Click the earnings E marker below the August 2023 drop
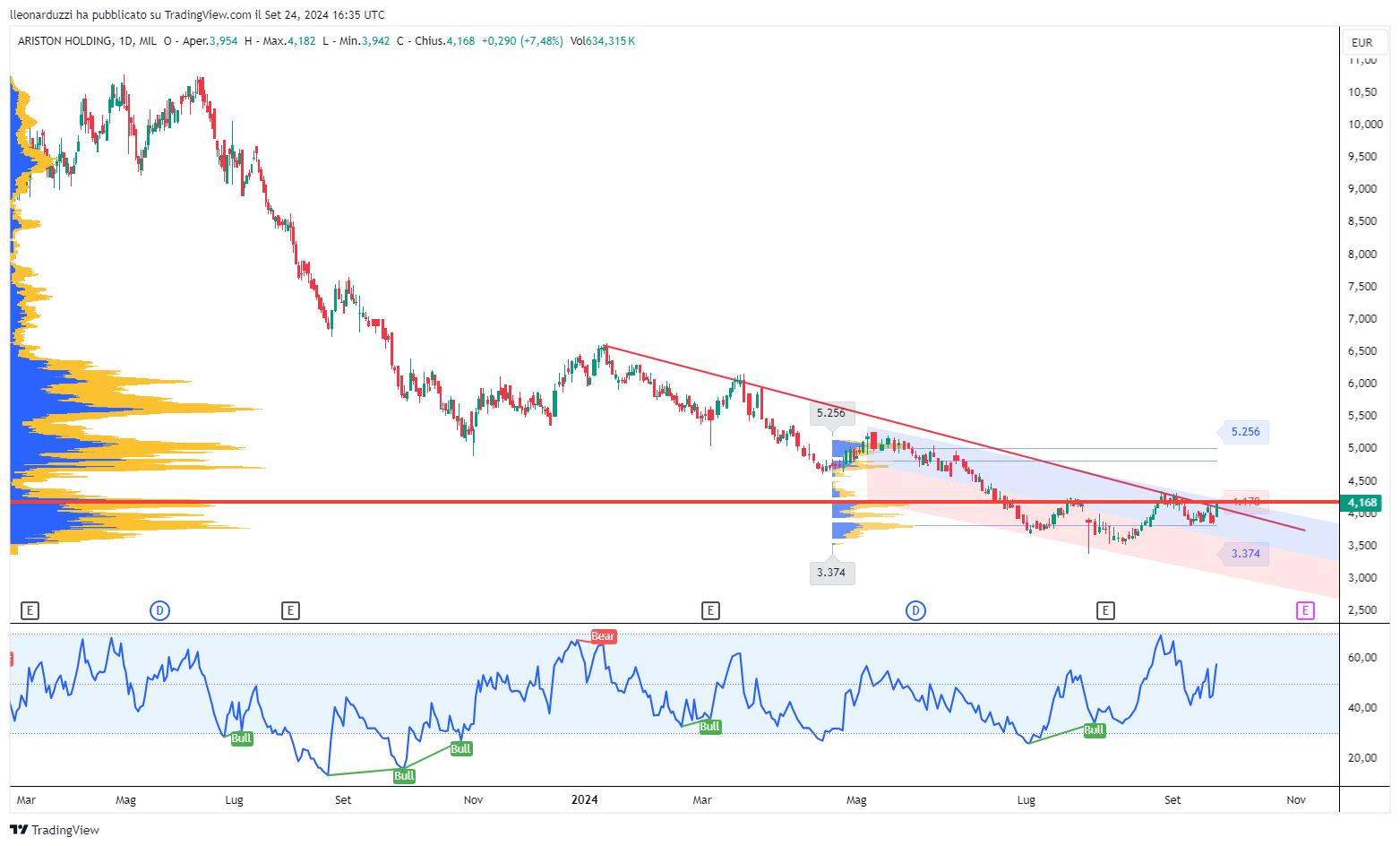Image resolution: width=1400 pixels, height=846 pixels. pyautogui.click(x=290, y=610)
